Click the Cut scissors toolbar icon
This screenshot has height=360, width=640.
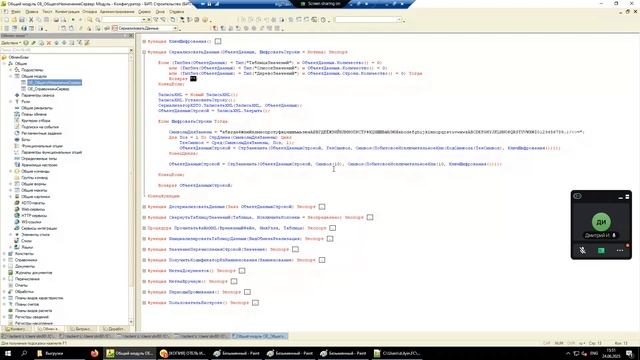coord(31,20)
